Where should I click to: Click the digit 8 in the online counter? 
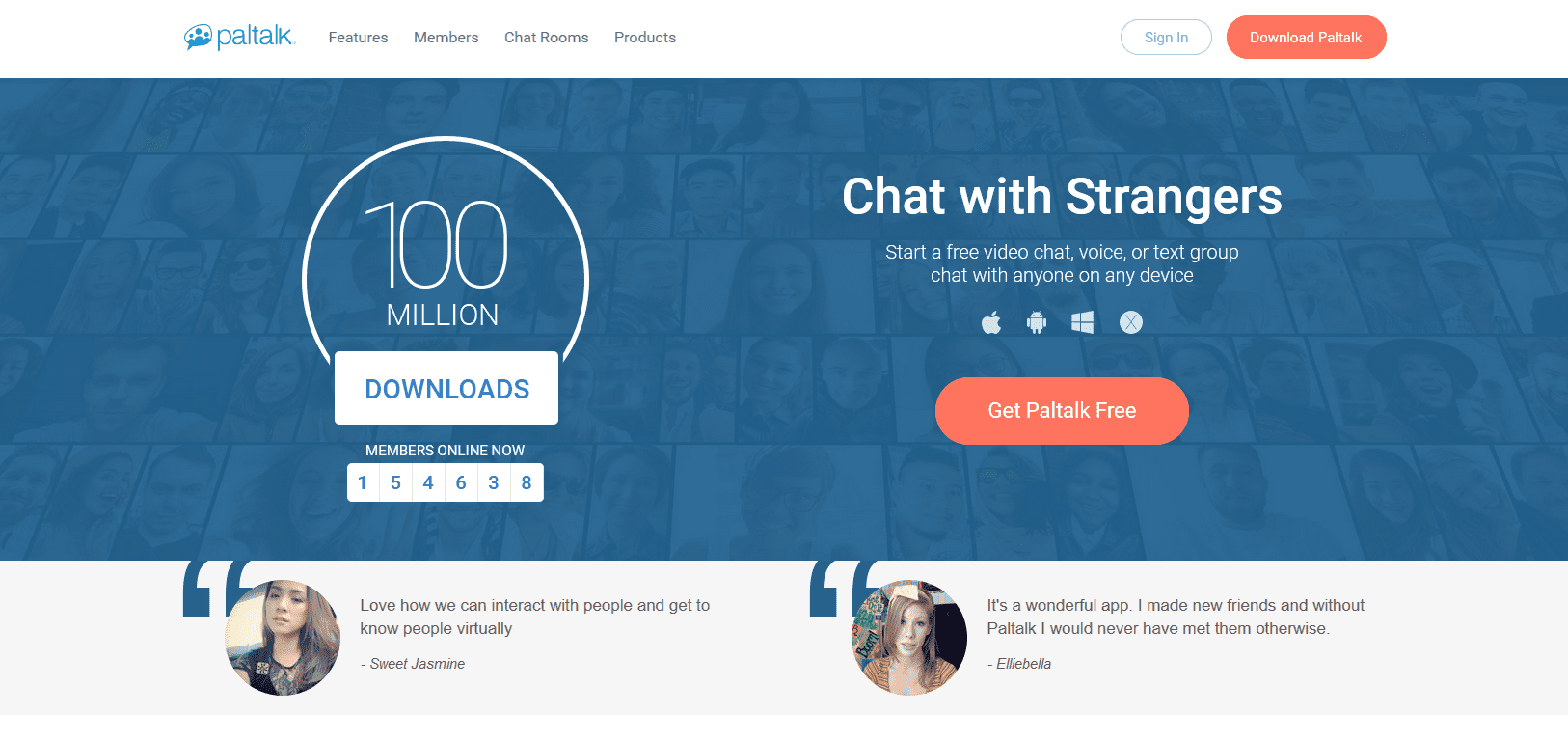527,482
